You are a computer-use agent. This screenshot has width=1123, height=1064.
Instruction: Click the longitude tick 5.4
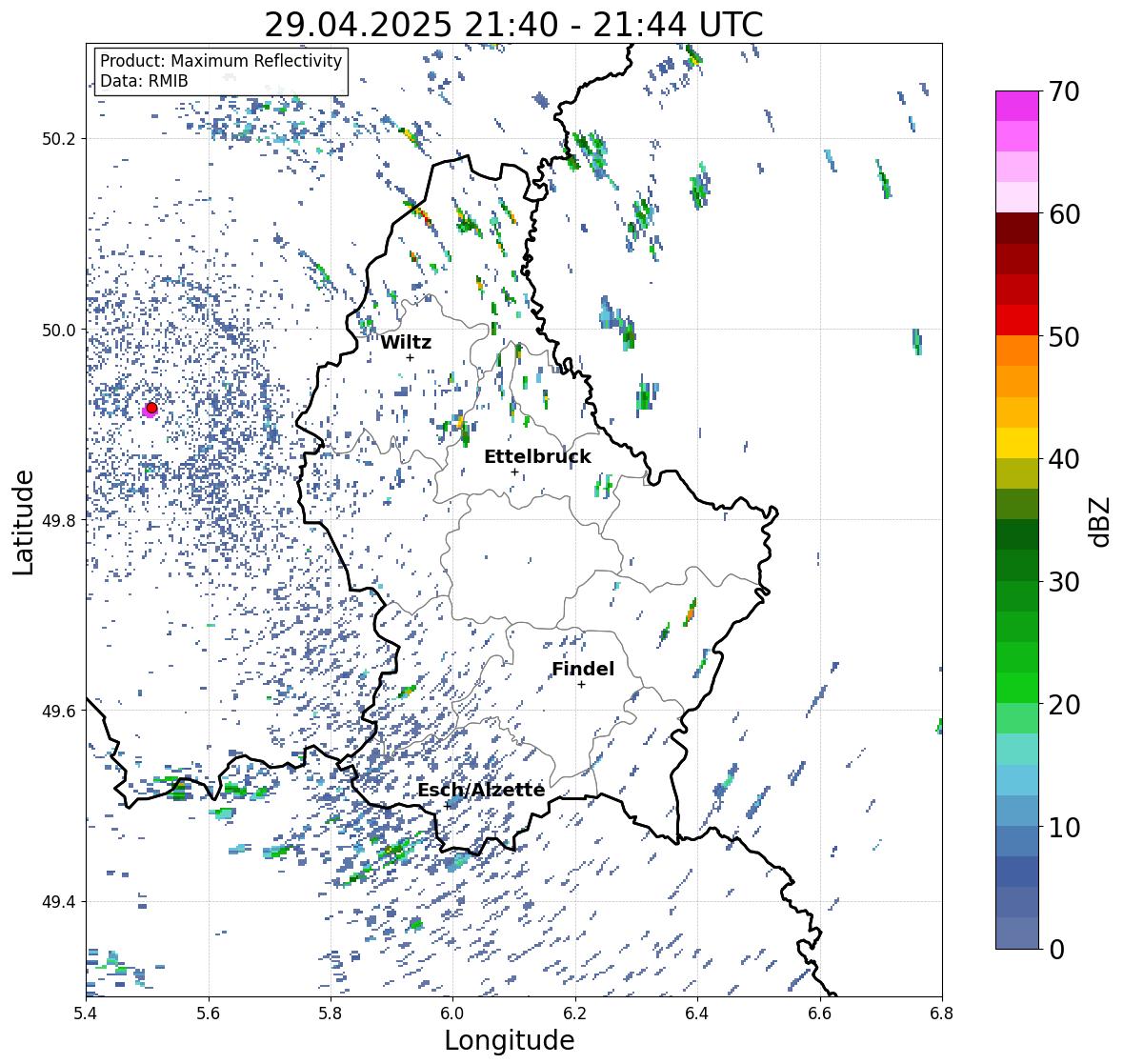click(86, 1013)
